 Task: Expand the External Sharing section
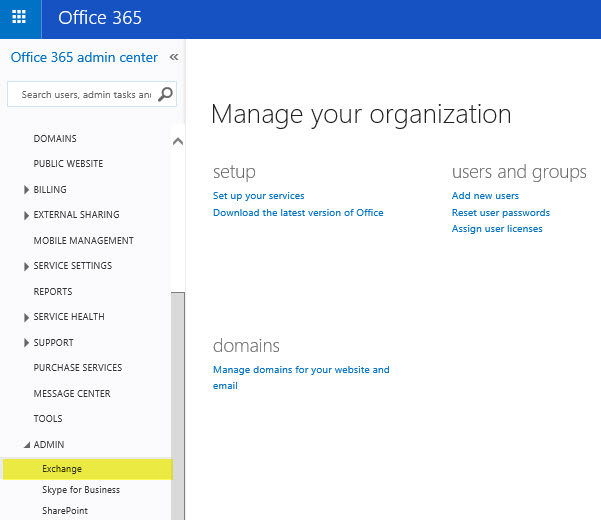pyautogui.click(x=26, y=215)
